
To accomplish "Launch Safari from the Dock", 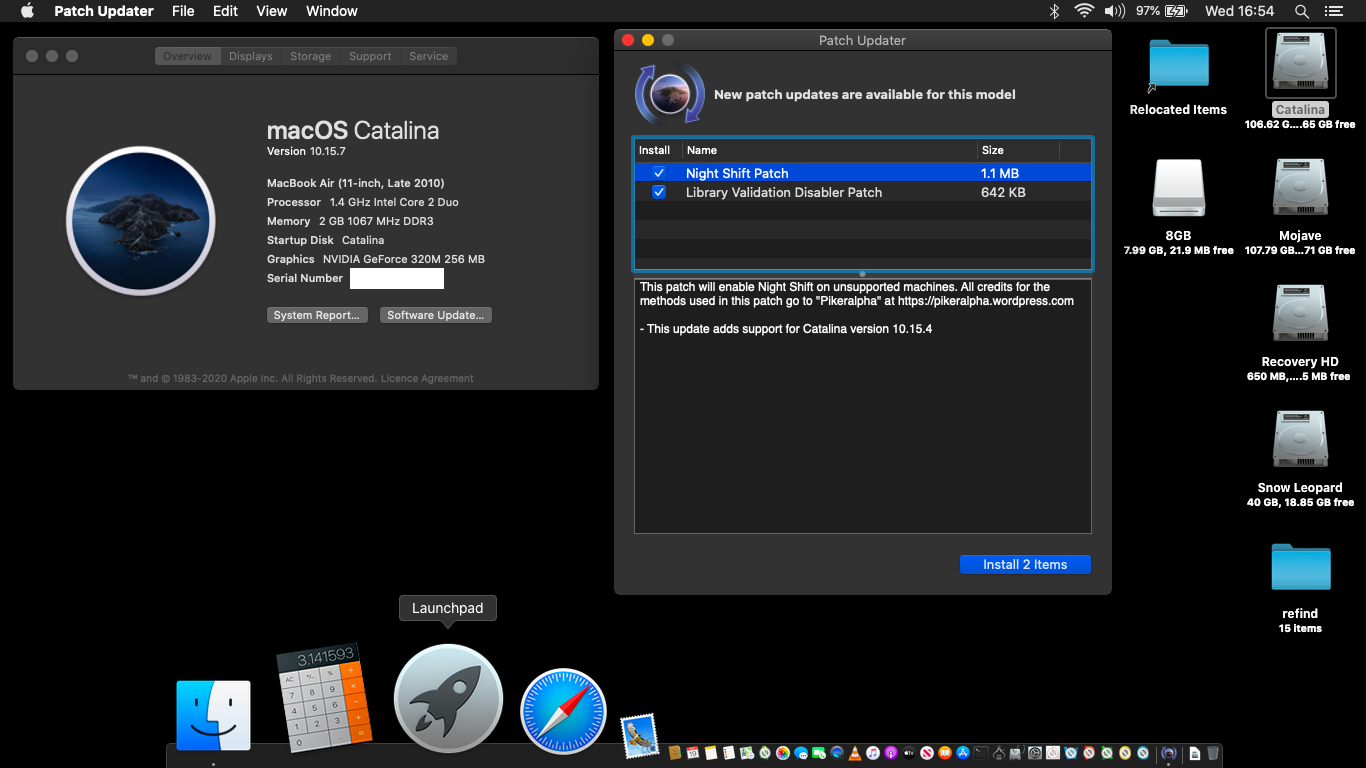I will pos(563,711).
